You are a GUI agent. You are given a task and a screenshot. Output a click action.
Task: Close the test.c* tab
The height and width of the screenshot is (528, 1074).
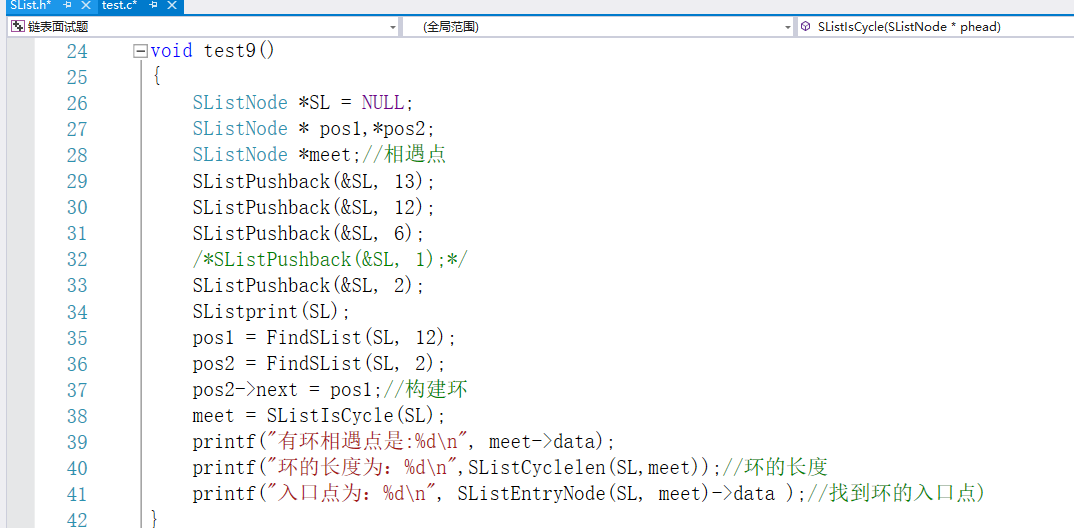pos(171,5)
